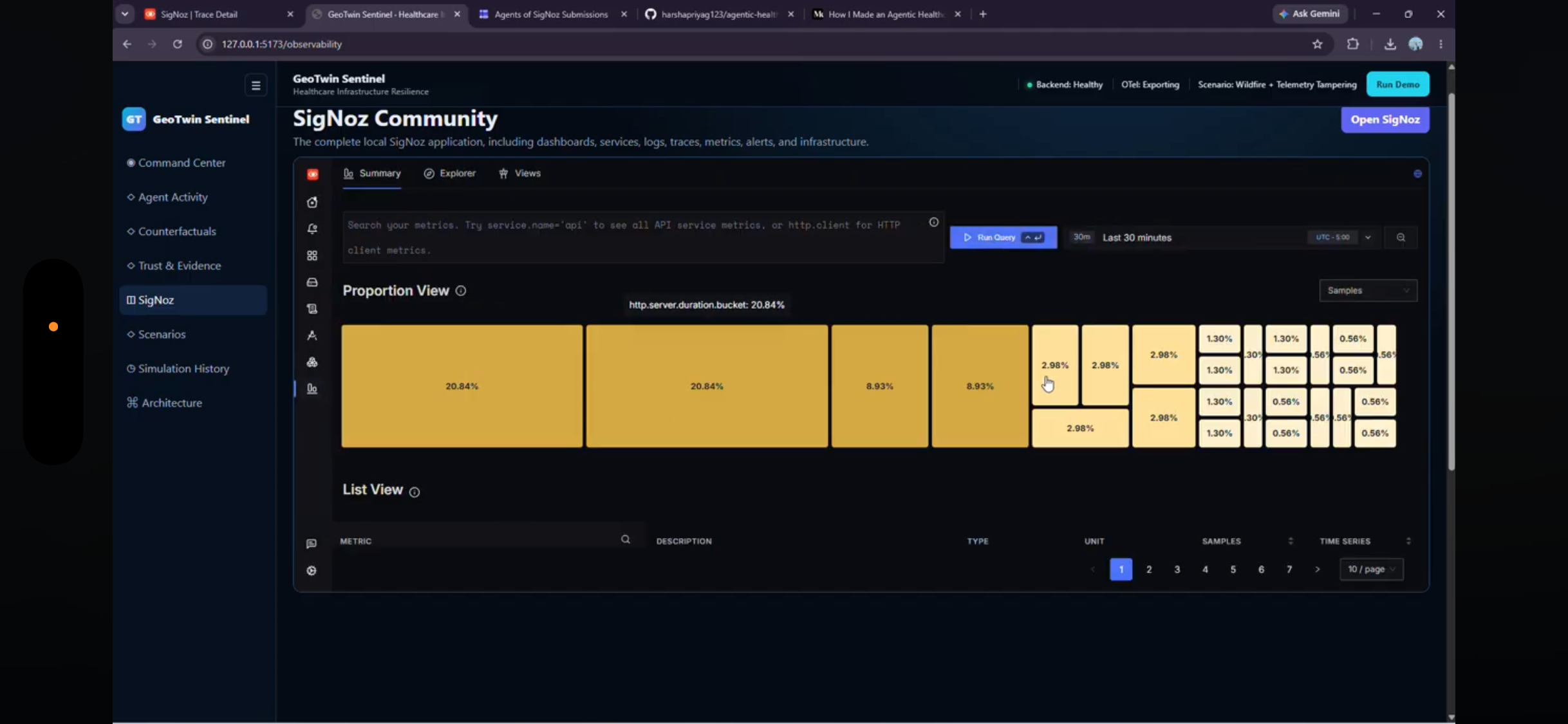This screenshot has height=724, width=1568.
Task: Go back in browser history
Action: (127, 44)
